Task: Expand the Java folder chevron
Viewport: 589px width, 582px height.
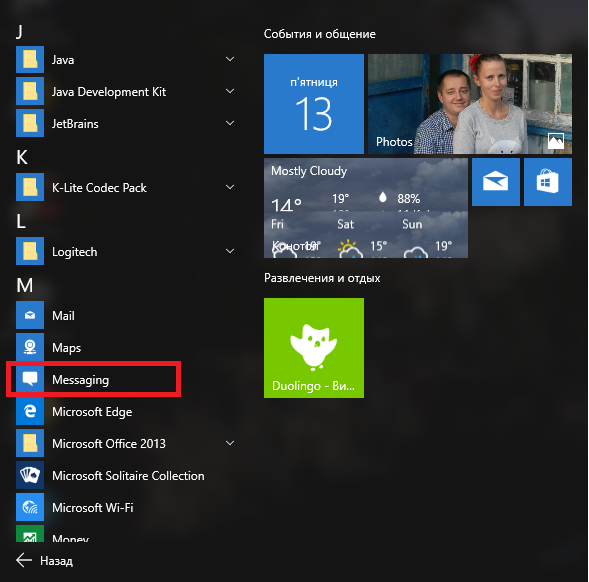Action: [230, 59]
